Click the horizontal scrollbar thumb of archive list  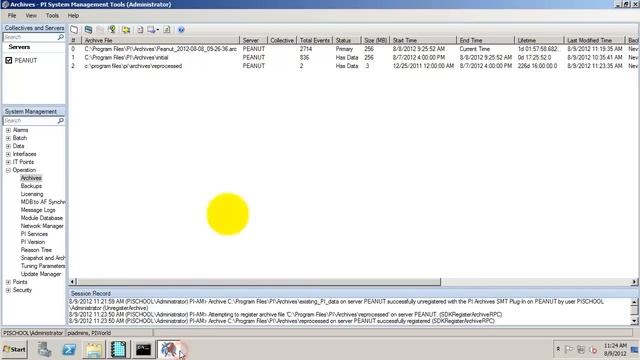click(x=259, y=282)
